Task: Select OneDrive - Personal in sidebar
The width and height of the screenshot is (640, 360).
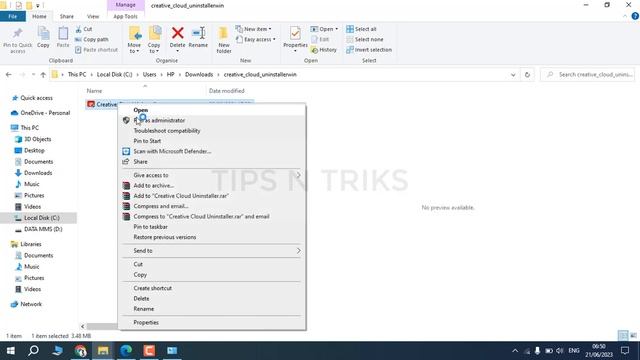Action: point(45,113)
